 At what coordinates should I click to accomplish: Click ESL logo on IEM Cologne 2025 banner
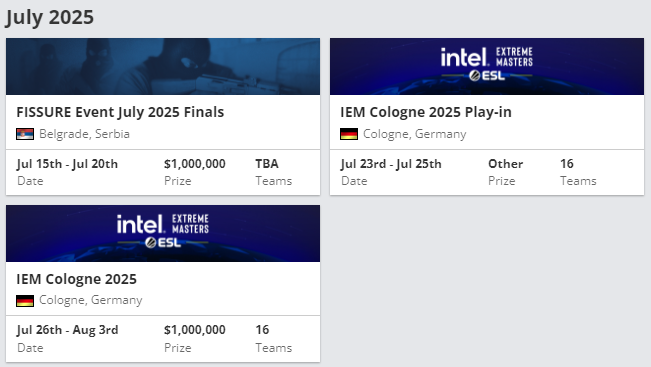(163, 242)
